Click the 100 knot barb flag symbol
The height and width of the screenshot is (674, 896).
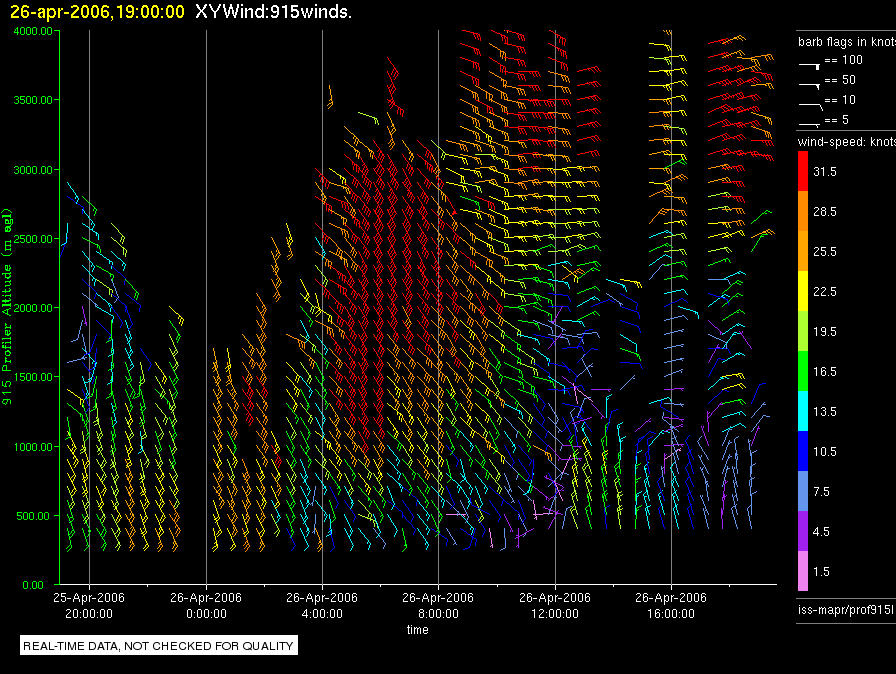click(x=808, y=62)
